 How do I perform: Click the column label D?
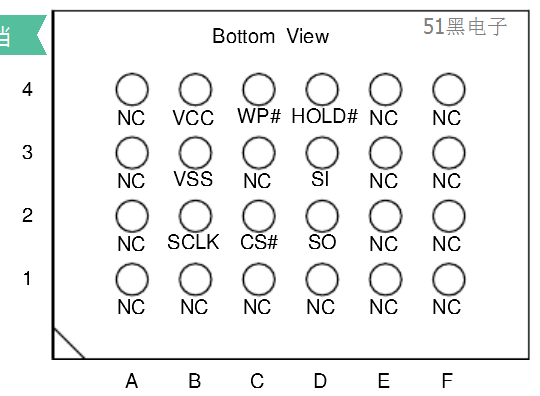click(320, 381)
